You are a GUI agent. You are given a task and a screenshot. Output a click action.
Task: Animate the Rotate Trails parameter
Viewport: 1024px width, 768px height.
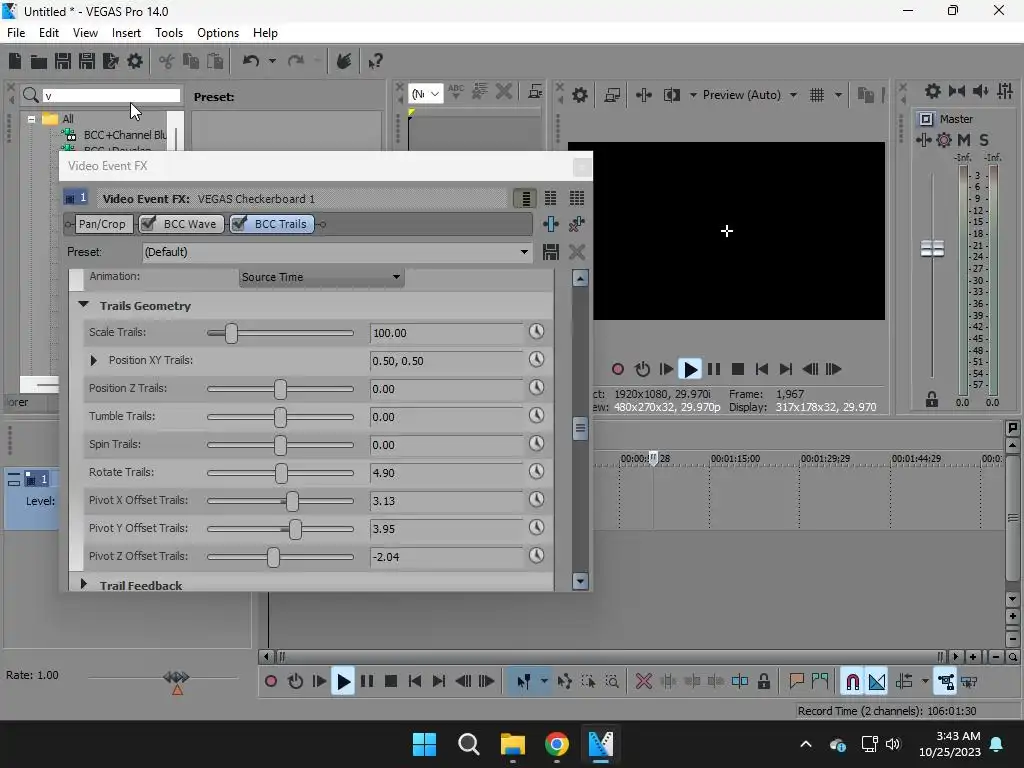click(x=536, y=472)
